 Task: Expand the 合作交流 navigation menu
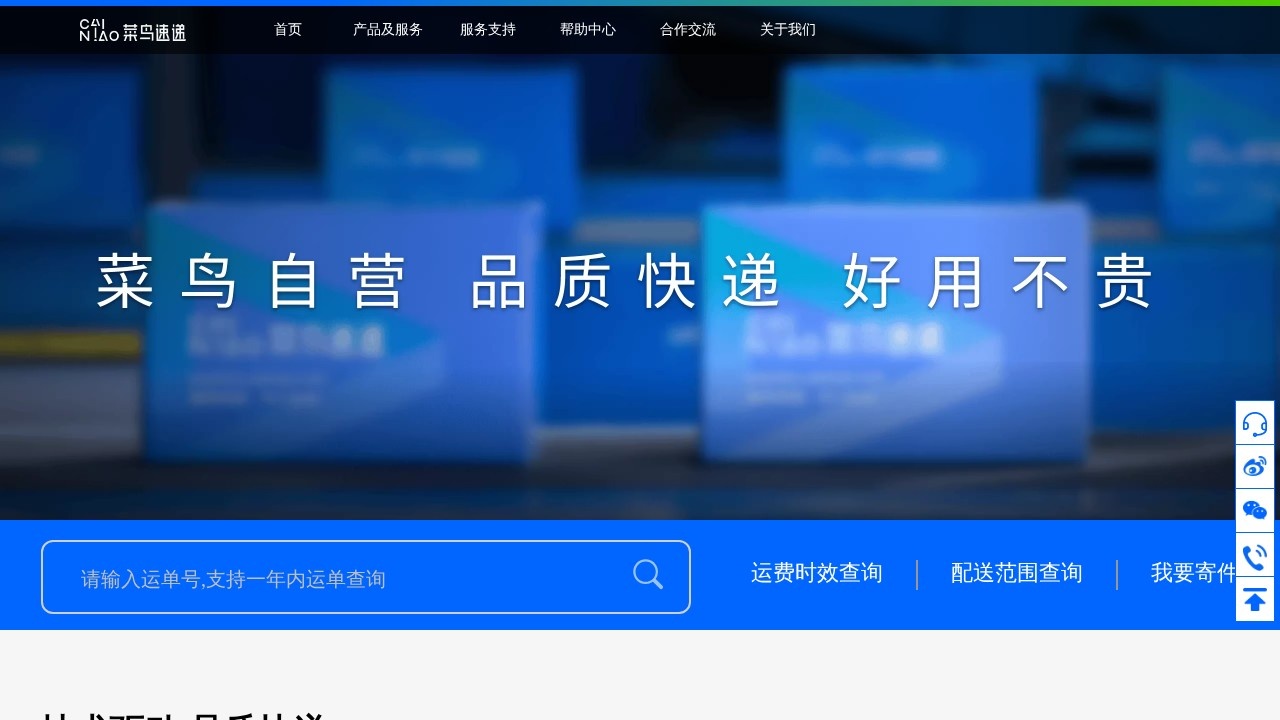coord(688,30)
